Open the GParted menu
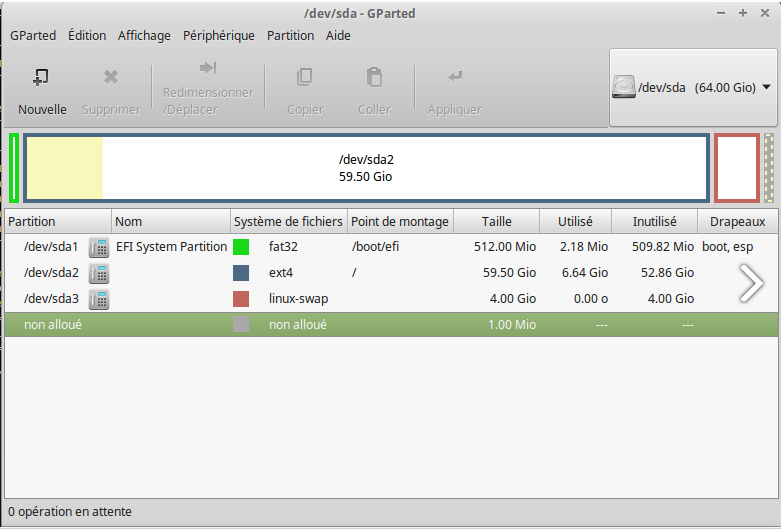 click(x=33, y=35)
